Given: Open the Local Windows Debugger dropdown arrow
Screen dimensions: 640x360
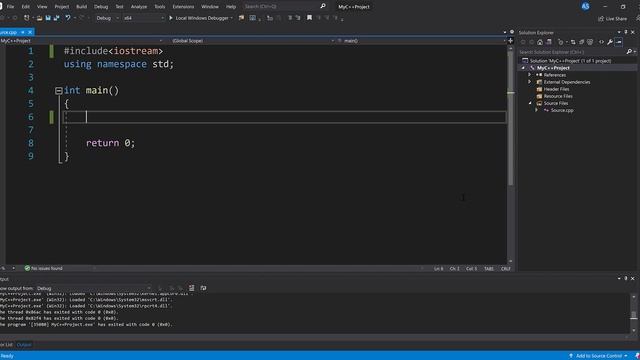Looking at the screenshot, I should pyautogui.click(x=232, y=18).
